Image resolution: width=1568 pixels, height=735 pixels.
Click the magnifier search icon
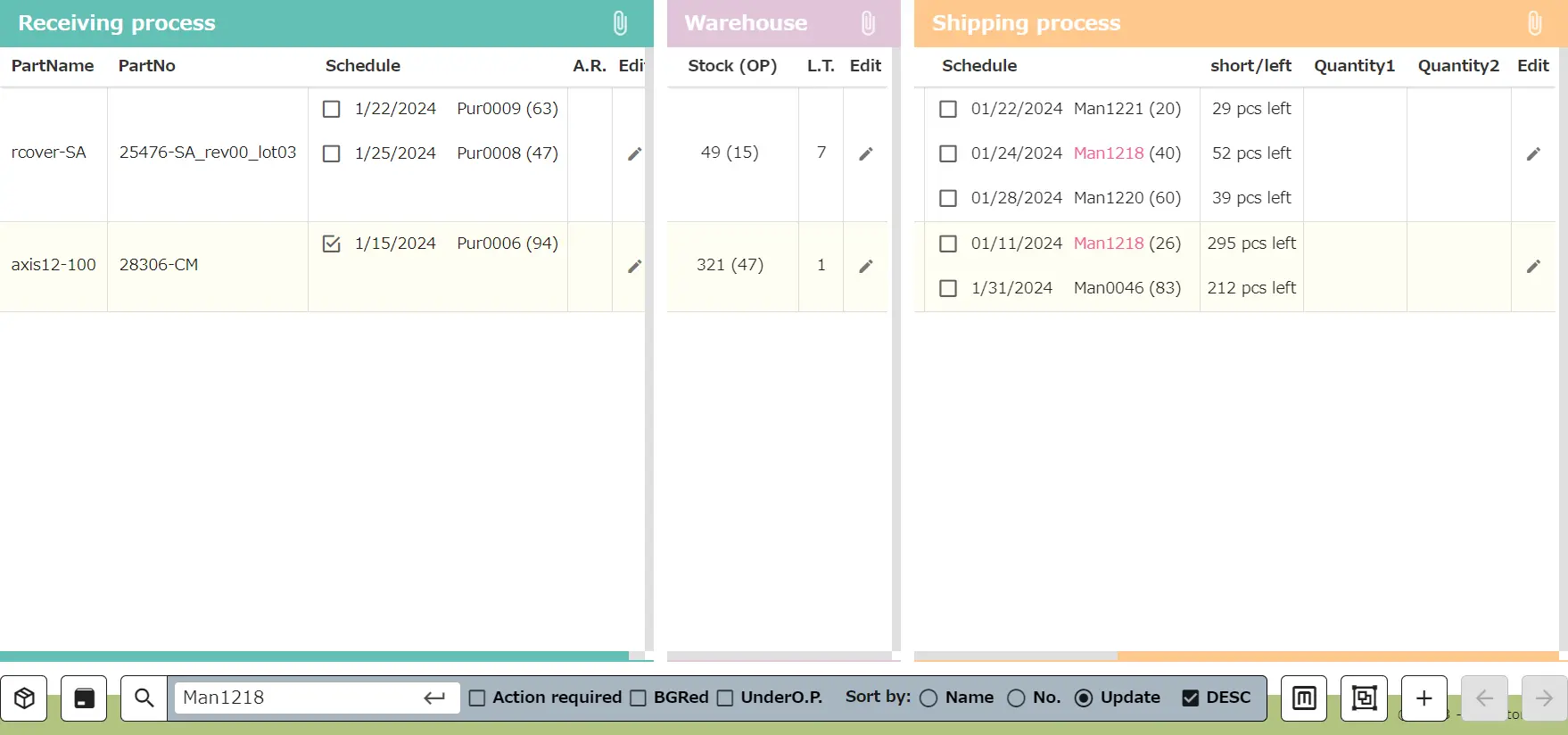tap(144, 698)
